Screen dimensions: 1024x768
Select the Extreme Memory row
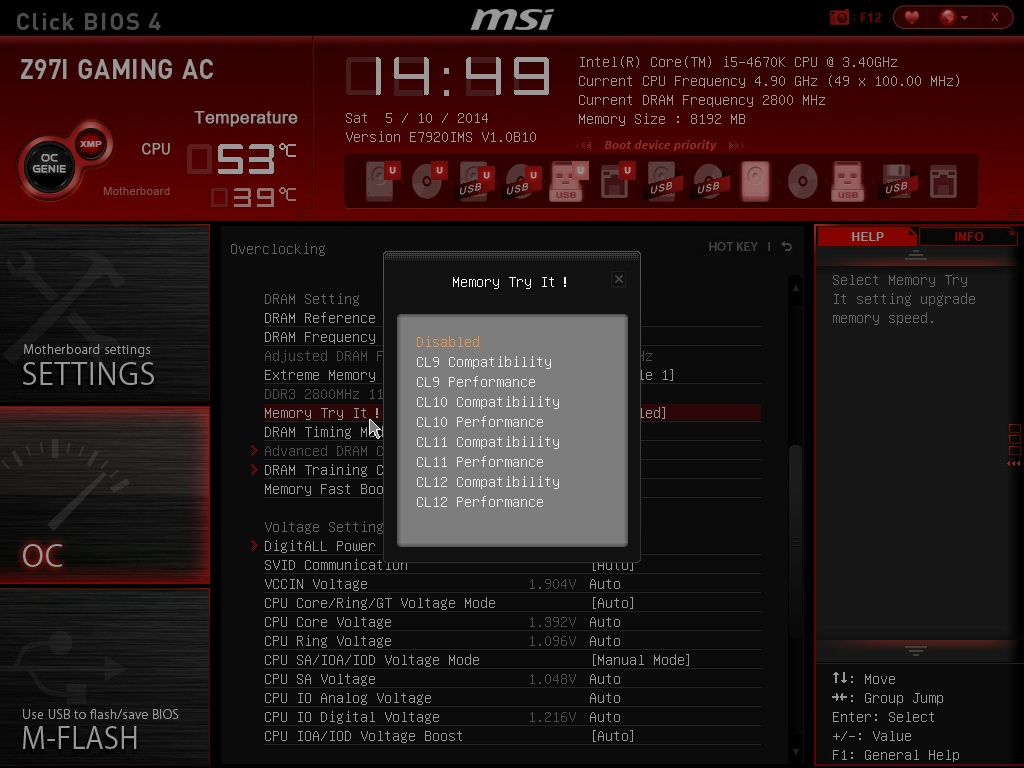tap(512, 375)
